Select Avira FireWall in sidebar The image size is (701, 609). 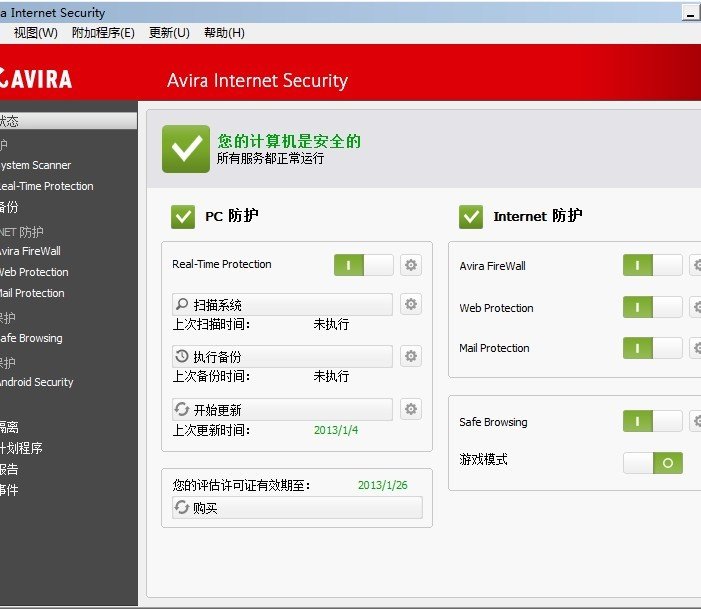pyautogui.click(x=30, y=251)
